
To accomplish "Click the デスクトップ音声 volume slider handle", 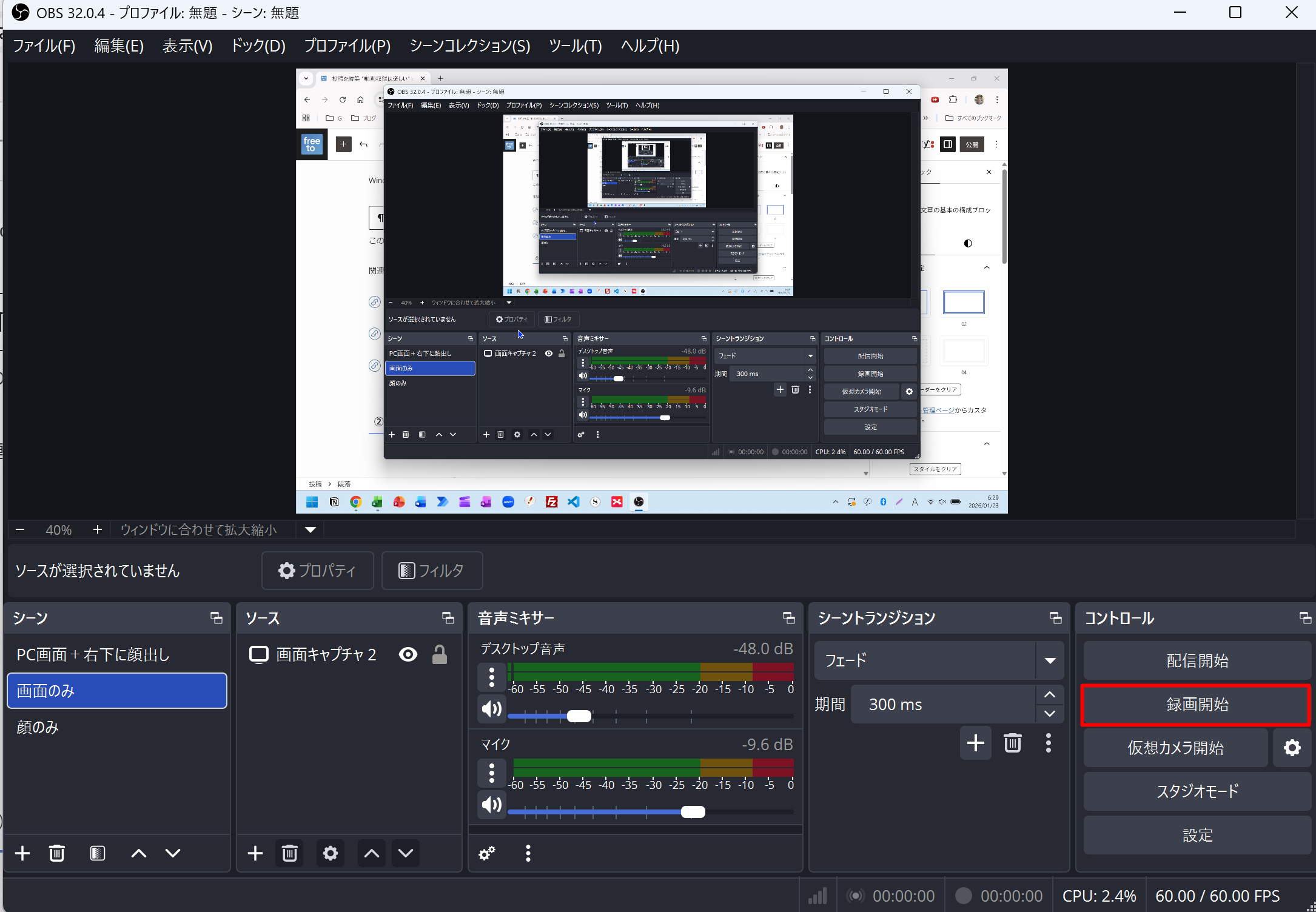I will point(579,716).
